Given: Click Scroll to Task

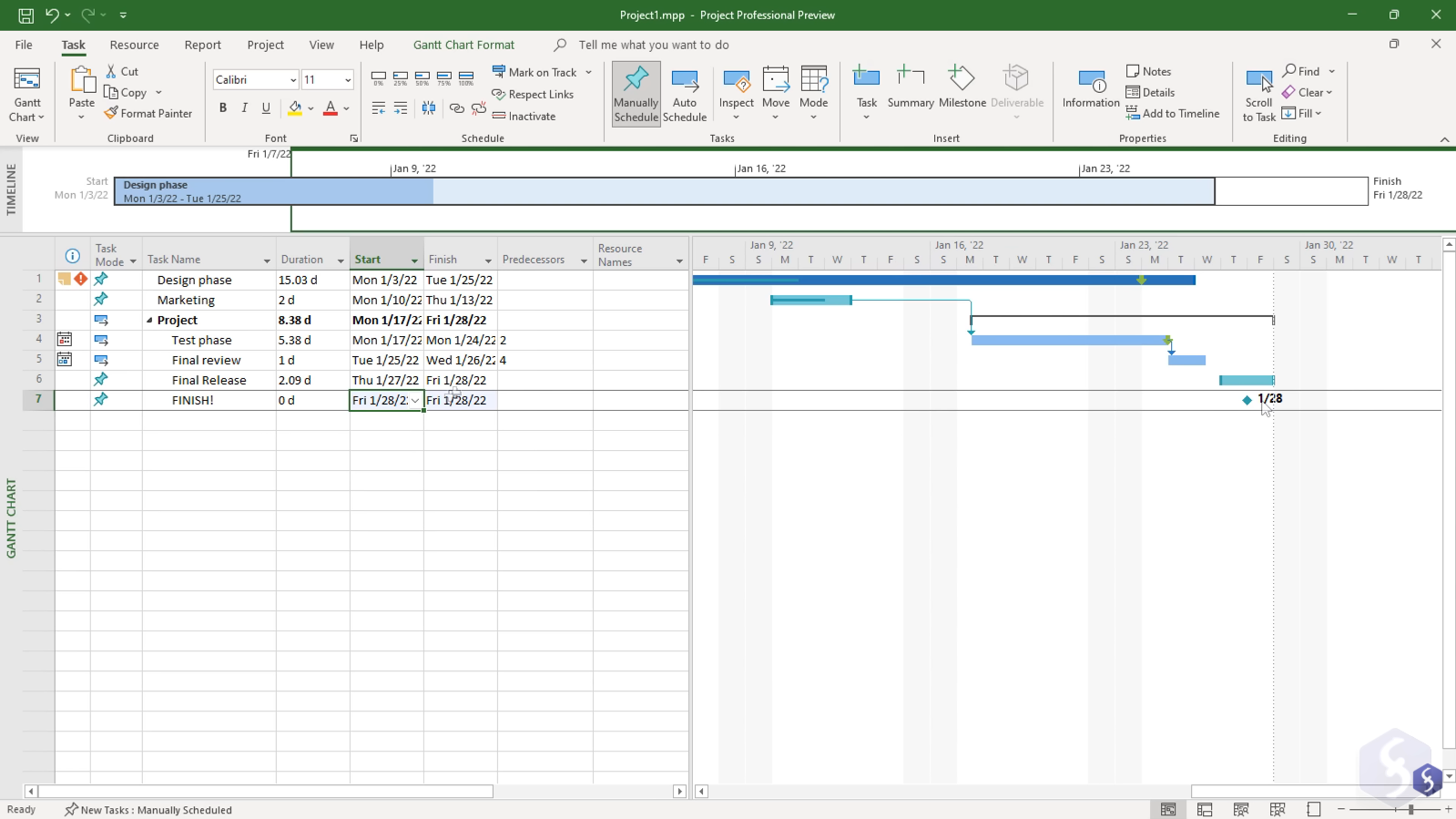Looking at the screenshot, I should click(x=1259, y=94).
